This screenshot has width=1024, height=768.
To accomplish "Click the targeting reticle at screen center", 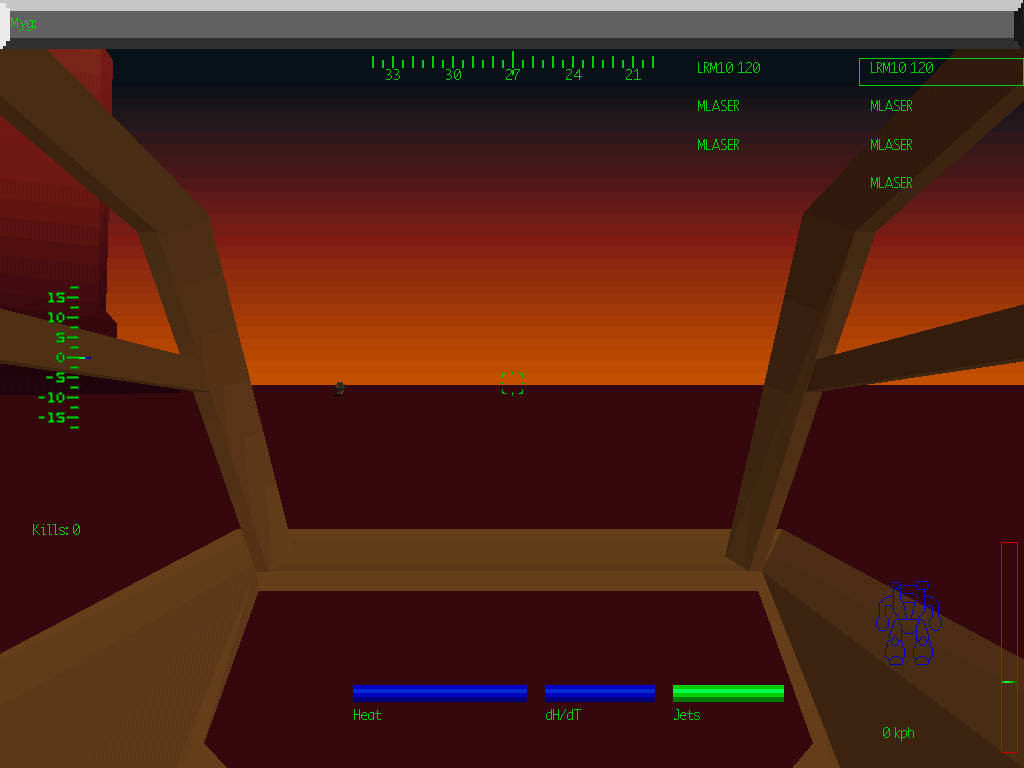I will point(512,381).
